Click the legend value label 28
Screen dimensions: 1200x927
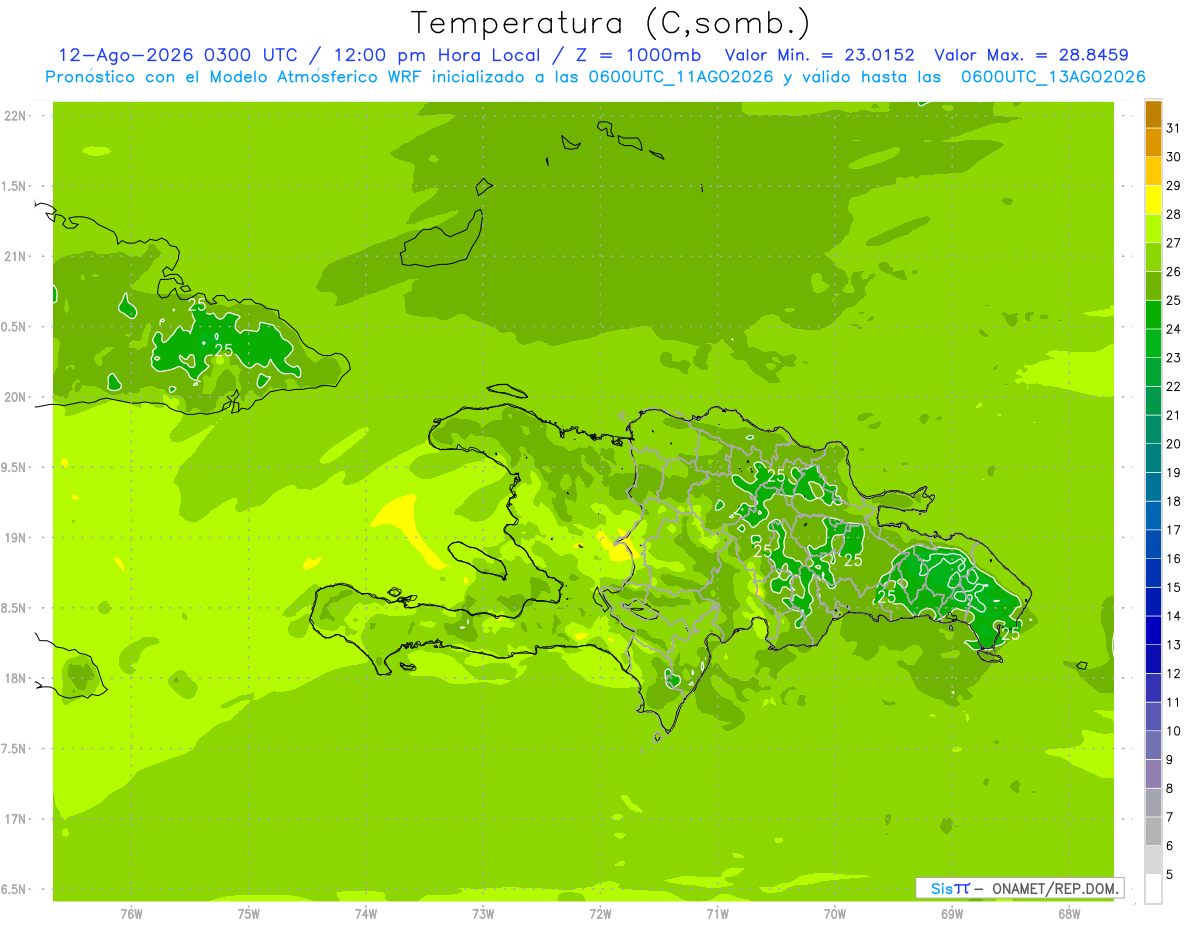pyautogui.click(x=1174, y=214)
